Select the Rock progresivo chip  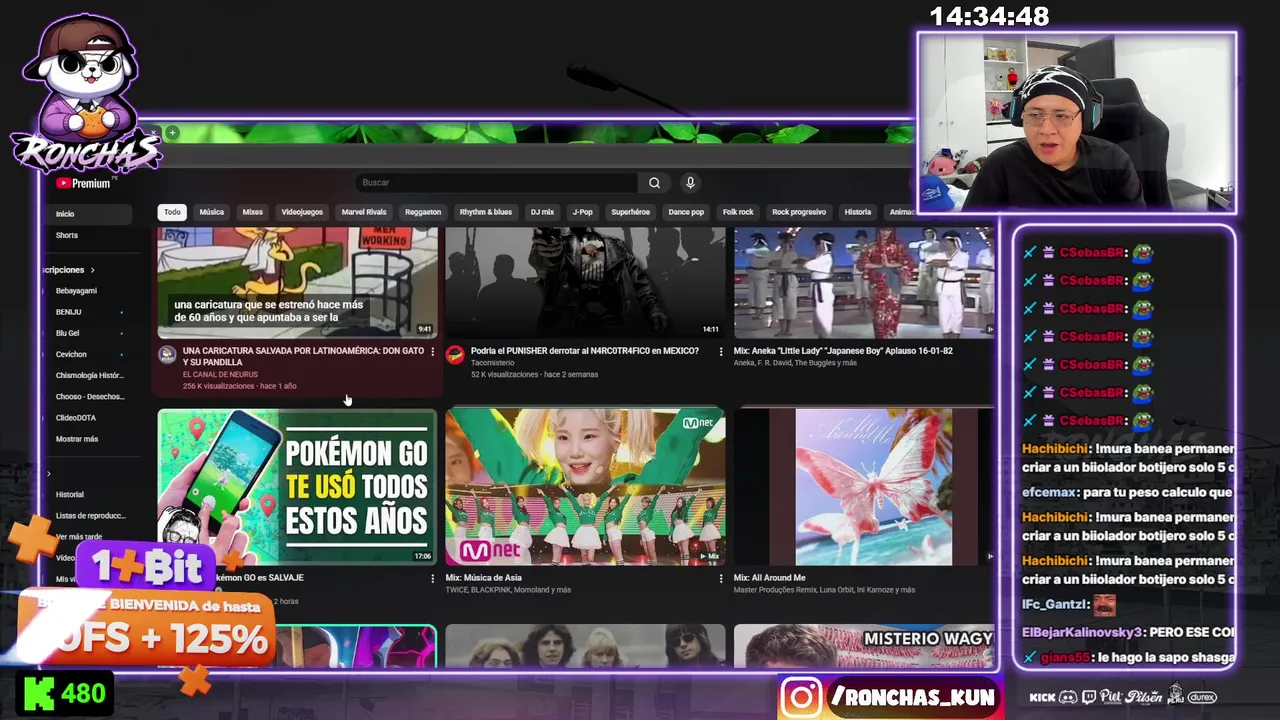click(799, 212)
